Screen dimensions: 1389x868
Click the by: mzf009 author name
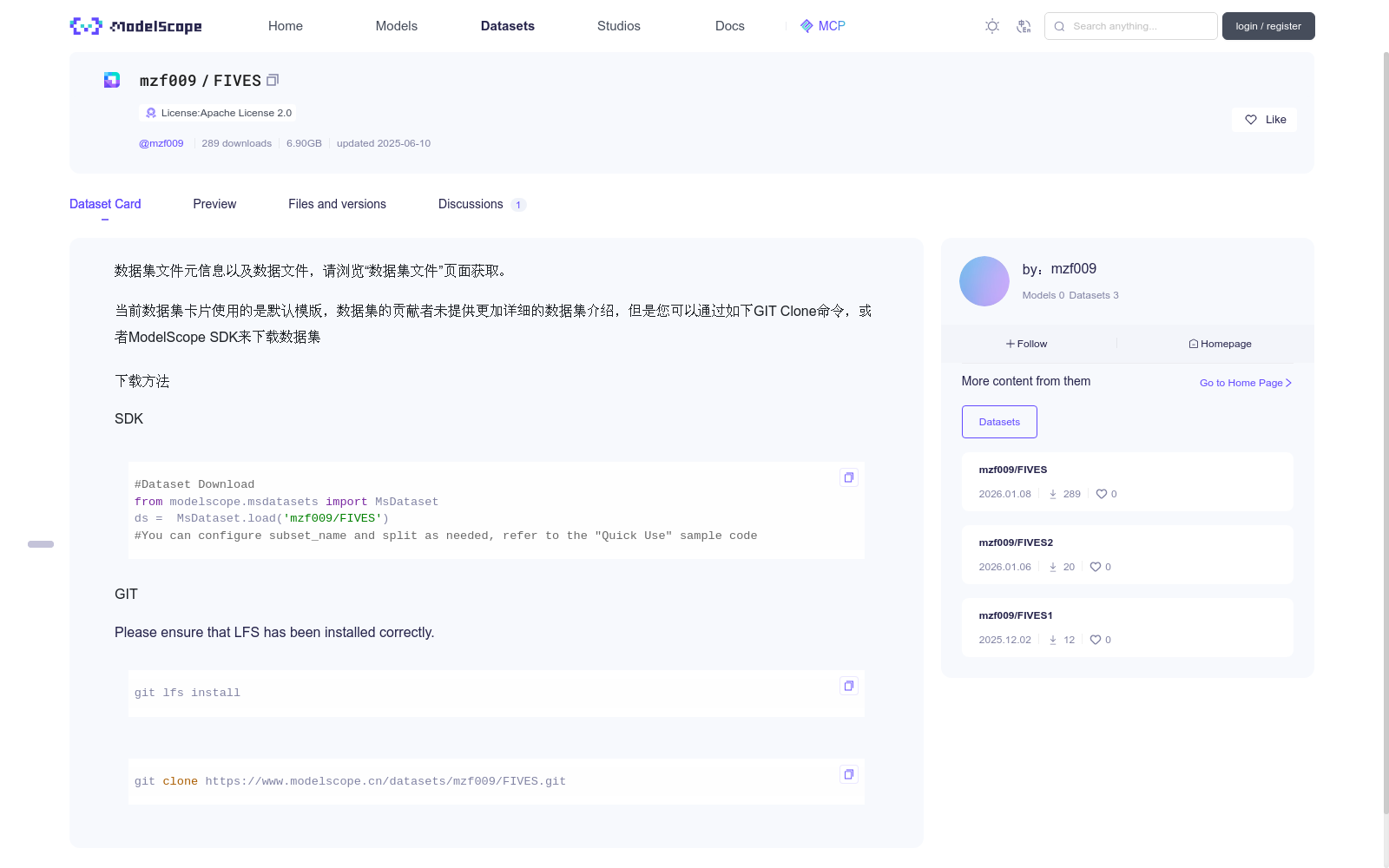[1059, 269]
